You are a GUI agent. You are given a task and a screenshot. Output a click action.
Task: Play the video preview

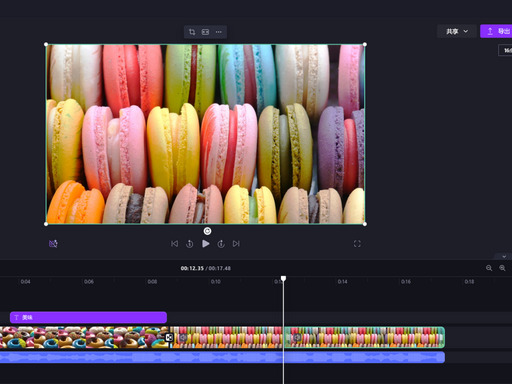tap(206, 244)
